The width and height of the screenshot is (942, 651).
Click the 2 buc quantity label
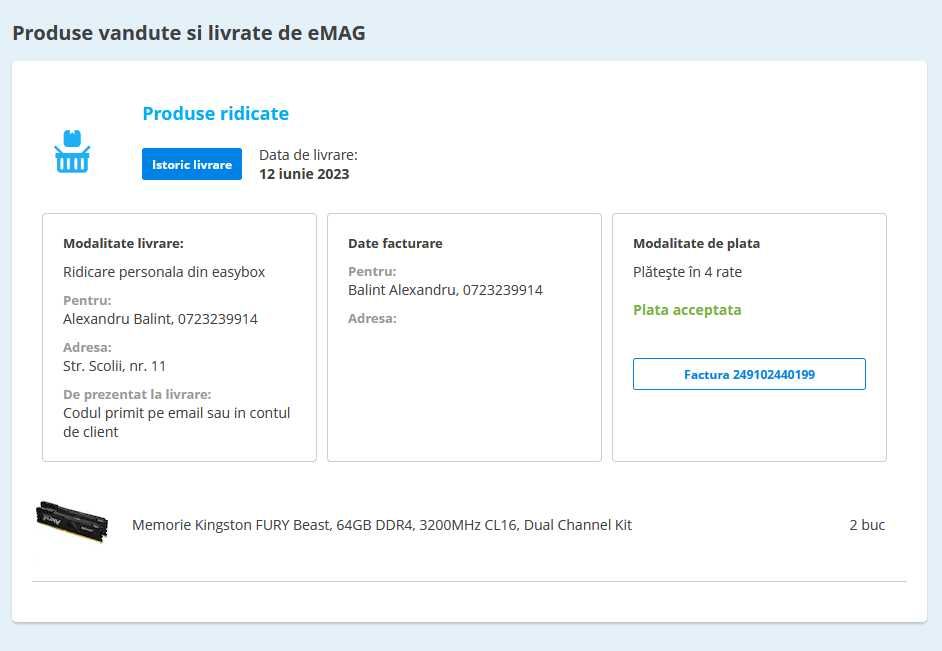867,525
